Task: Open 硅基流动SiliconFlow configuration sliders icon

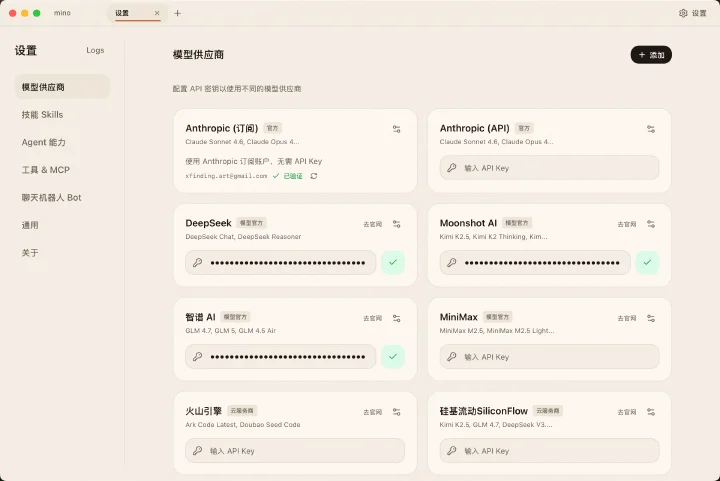Action: click(651, 412)
